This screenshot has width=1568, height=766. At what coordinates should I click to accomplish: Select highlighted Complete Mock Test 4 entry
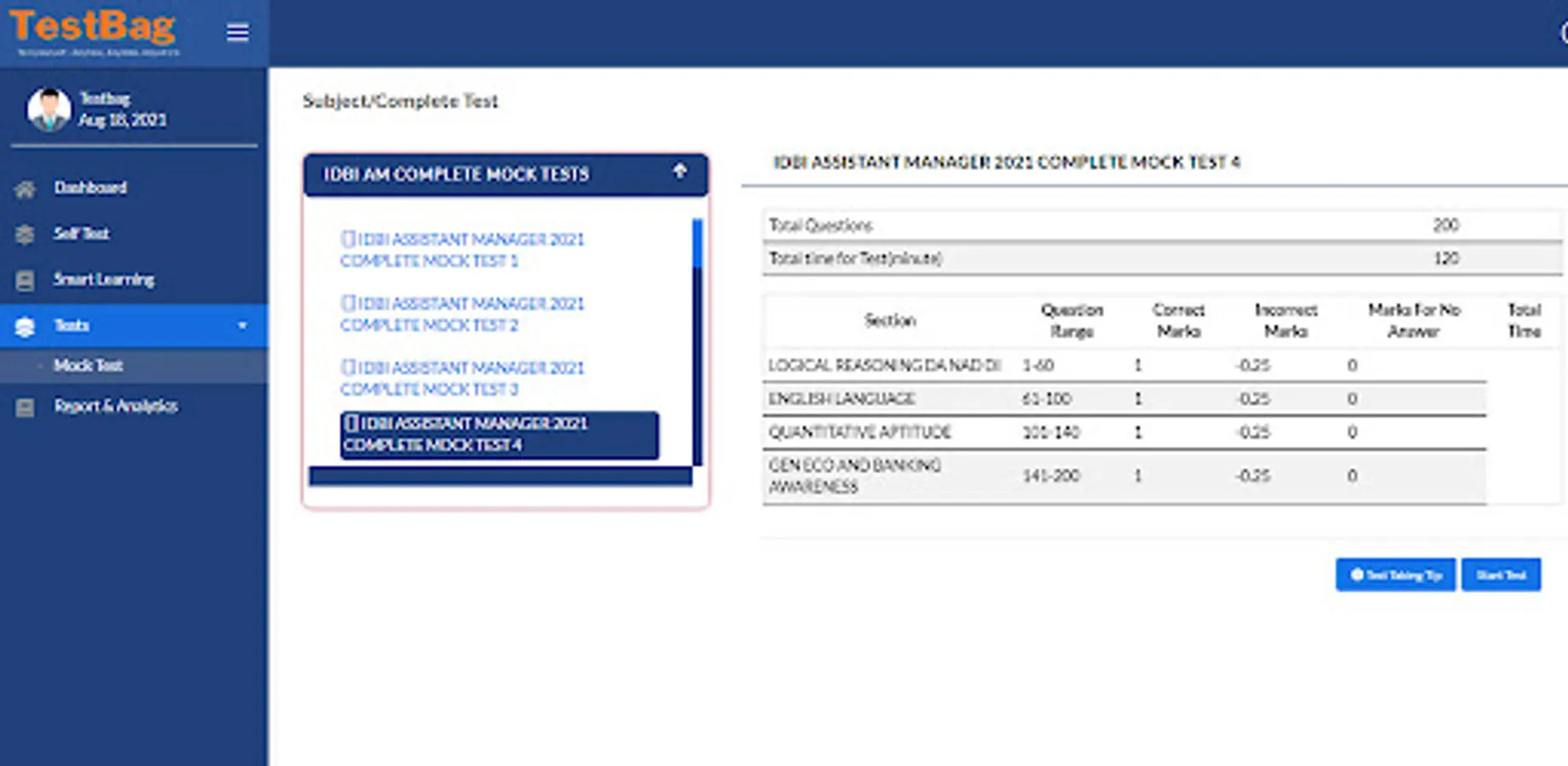pos(499,435)
